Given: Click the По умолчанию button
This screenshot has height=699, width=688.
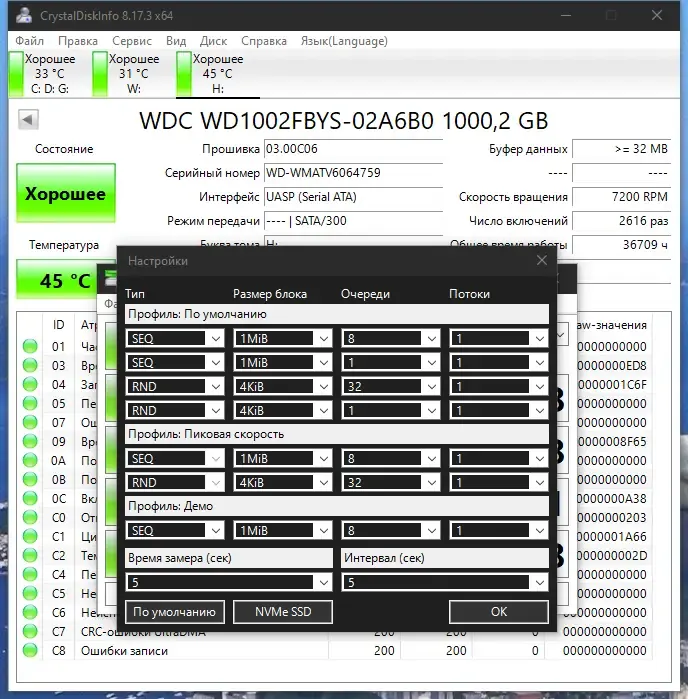Looking at the screenshot, I should point(175,612).
